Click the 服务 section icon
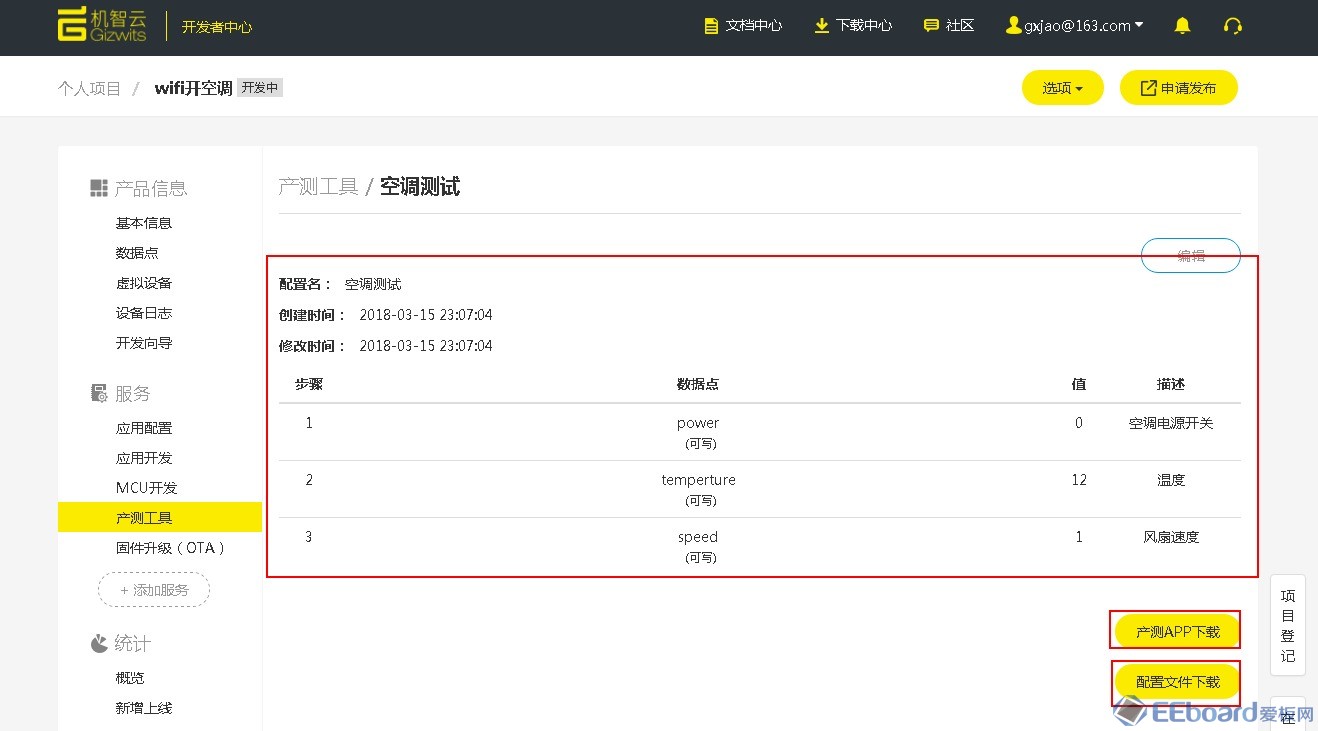Image resolution: width=1318 pixels, height=731 pixels. 99,393
